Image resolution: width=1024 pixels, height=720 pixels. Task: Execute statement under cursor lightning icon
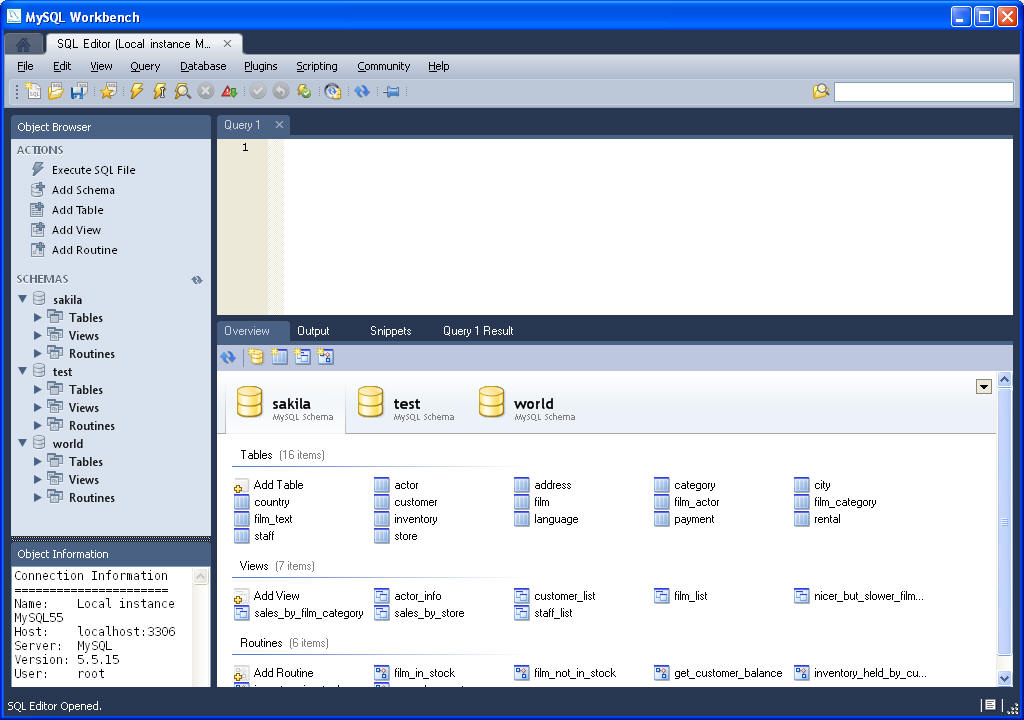coord(159,91)
